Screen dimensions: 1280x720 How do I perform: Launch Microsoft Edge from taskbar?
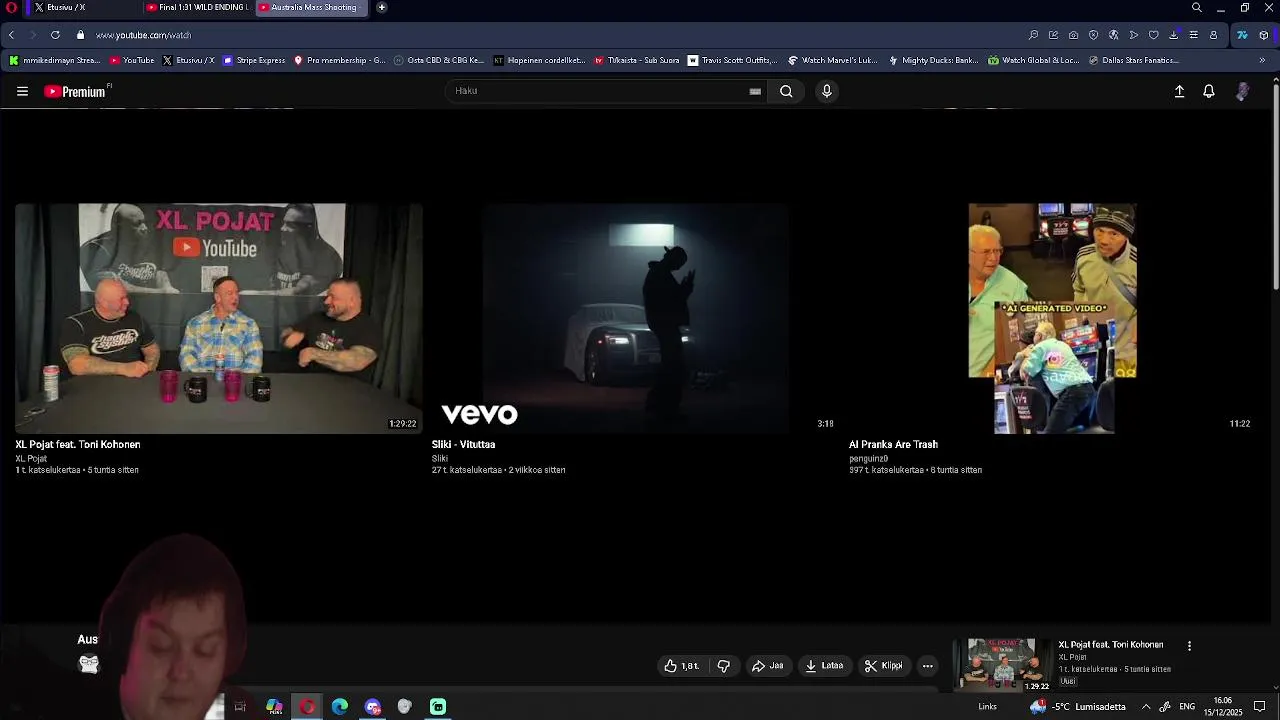coord(340,707)
